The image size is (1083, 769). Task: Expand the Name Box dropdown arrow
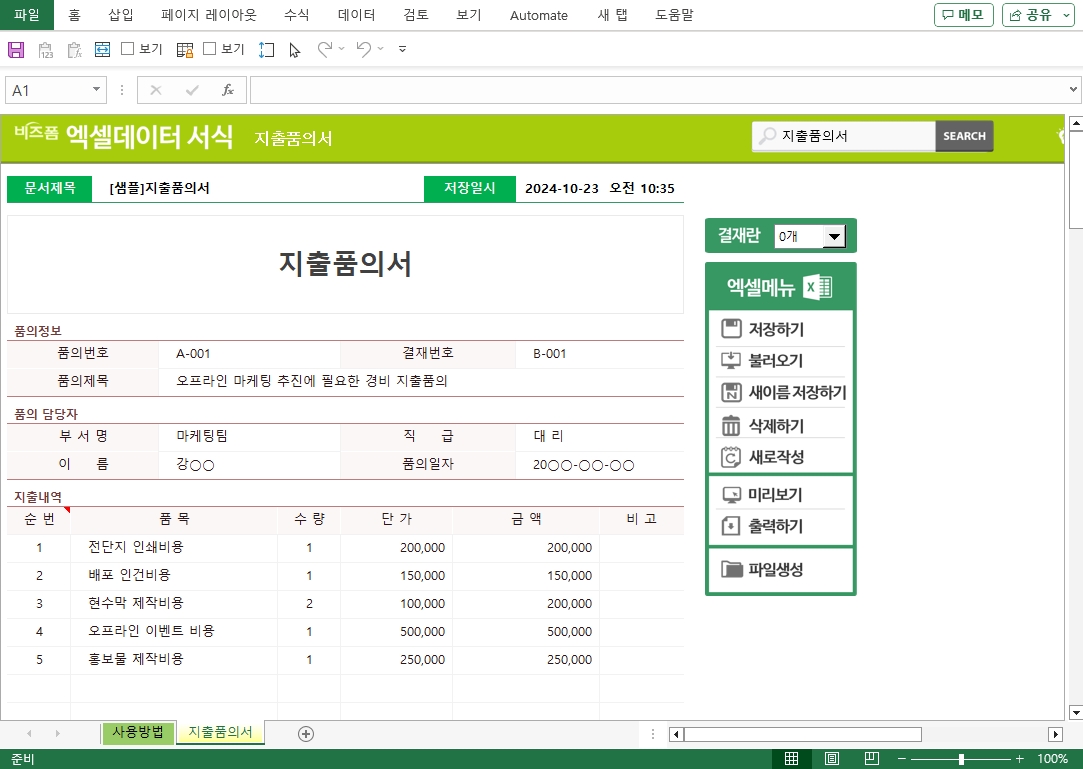pyautogui.click(x=97, y=90)
